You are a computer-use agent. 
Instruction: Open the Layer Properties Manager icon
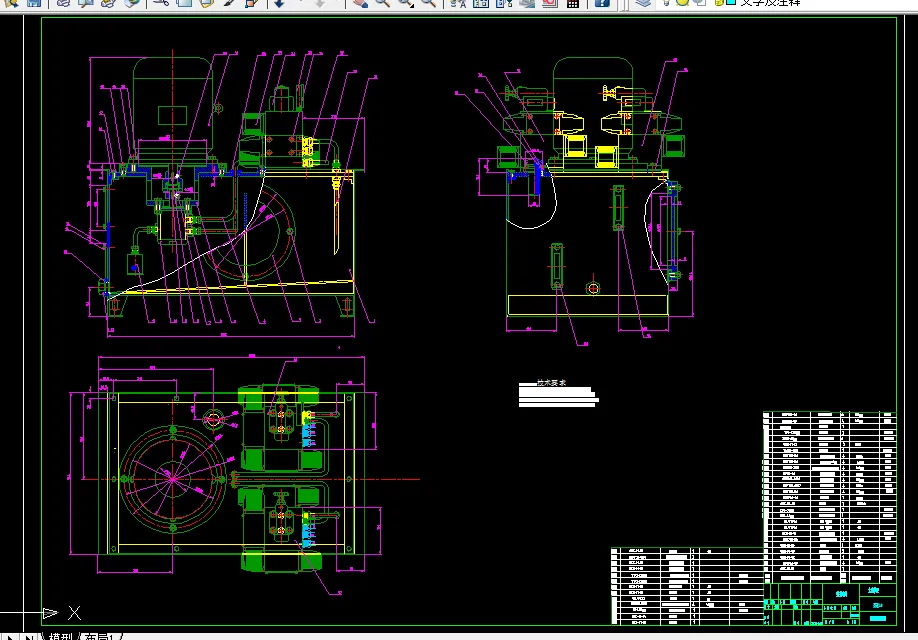643,3
